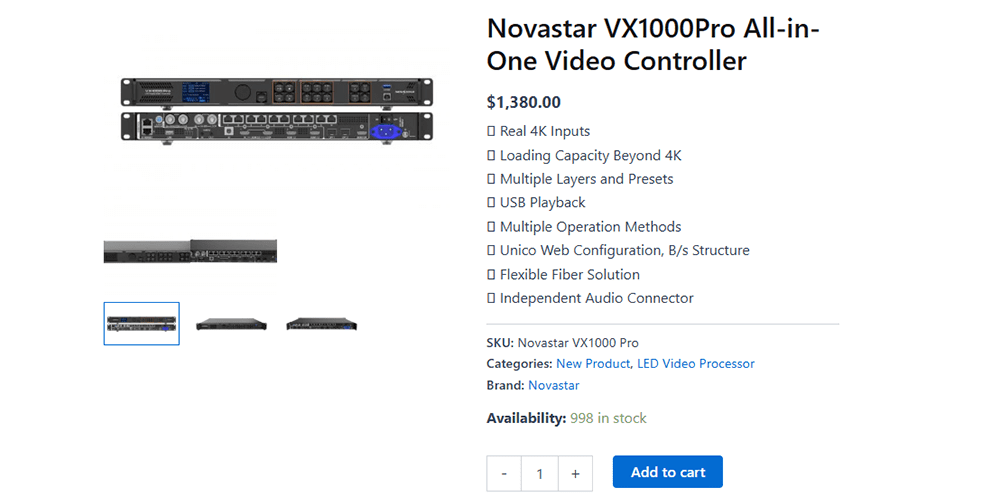Click the $1,380.00 price text
Viewport: 1000px width, 500px height.
tap(524, 102)
